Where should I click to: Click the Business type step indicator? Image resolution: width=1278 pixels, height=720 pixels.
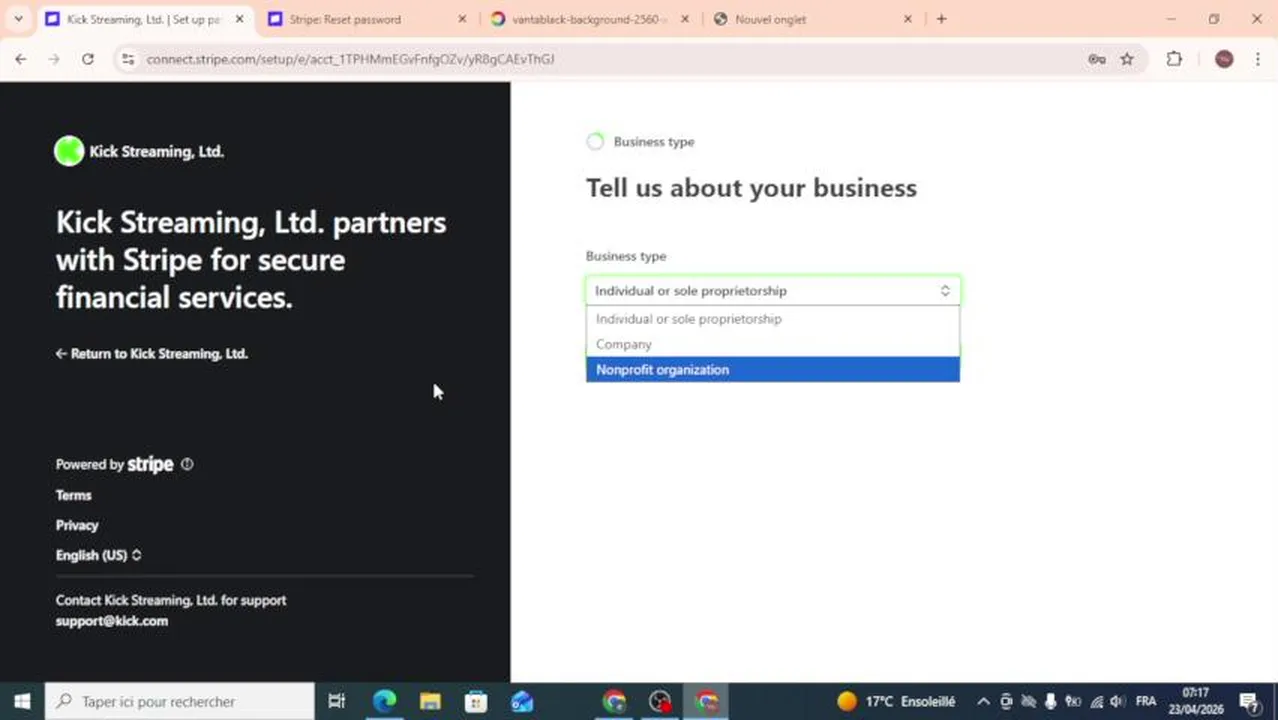point(641,142)
